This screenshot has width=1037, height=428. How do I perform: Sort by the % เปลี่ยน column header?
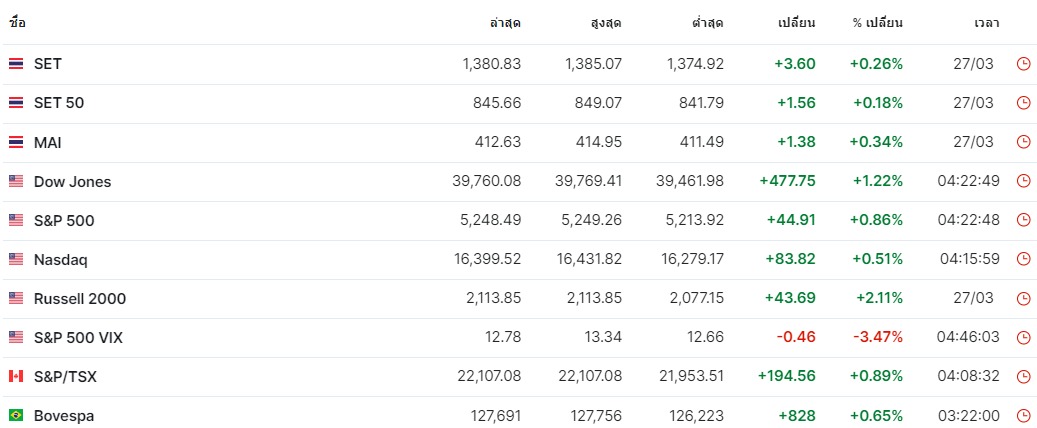point(878,23)
